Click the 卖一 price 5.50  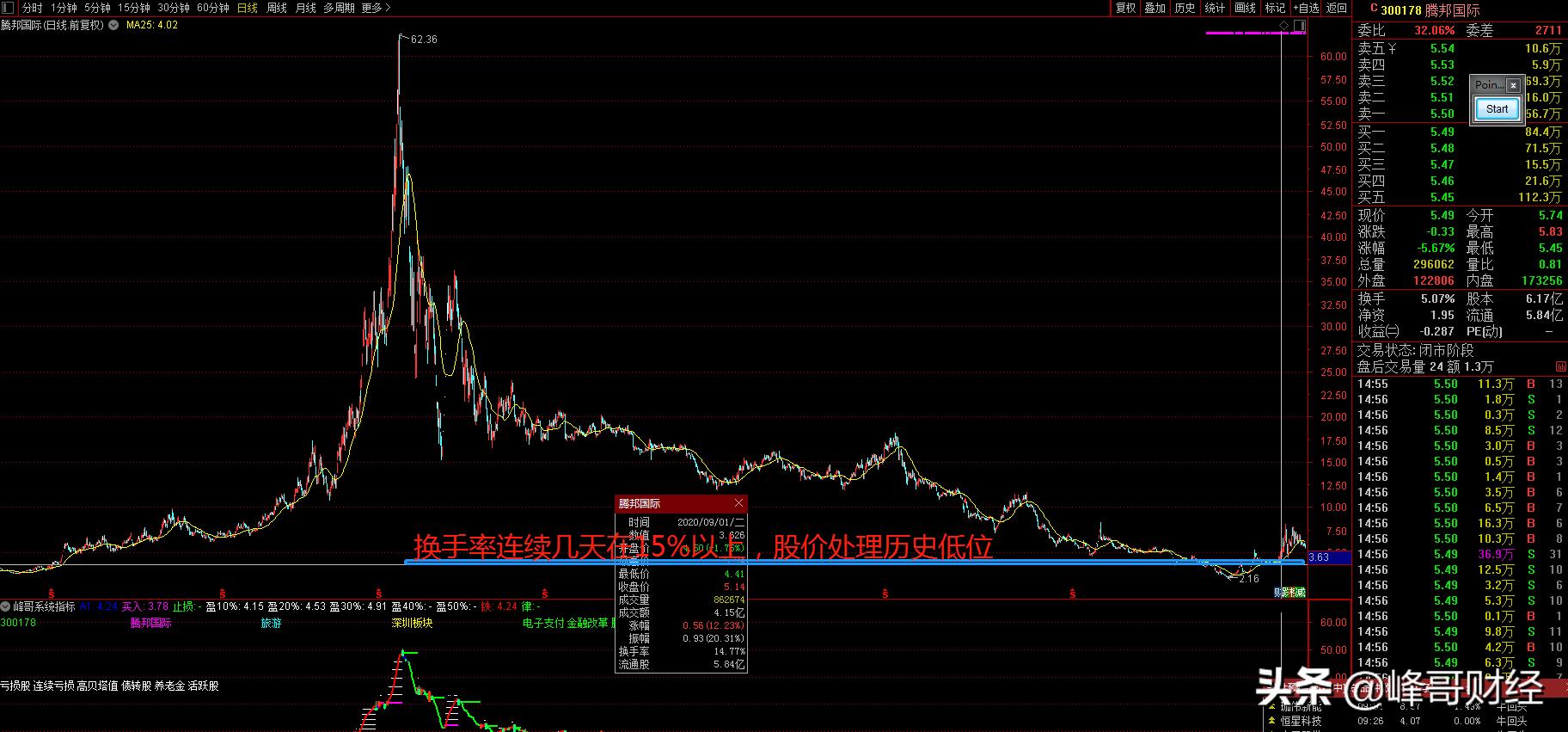(1442, 114)
